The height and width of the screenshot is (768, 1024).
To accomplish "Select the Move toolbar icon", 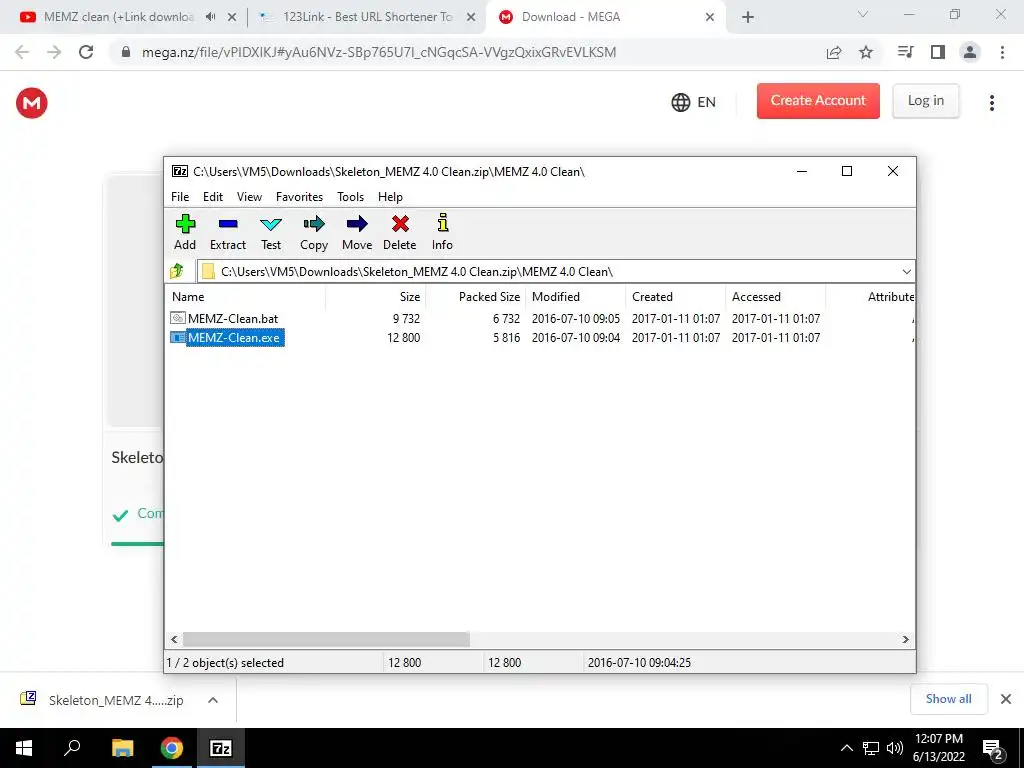I will tap(357, 232).
